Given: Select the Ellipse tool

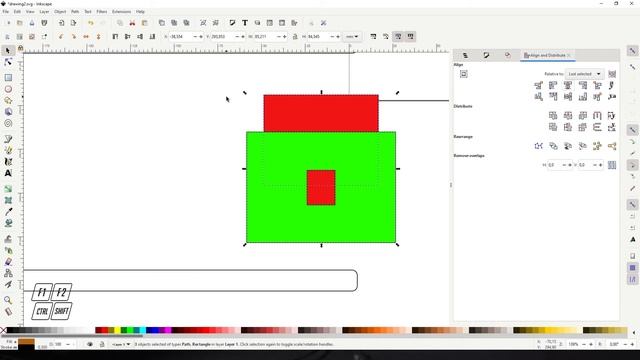Looking at the screenshot, I should (8, 89).
